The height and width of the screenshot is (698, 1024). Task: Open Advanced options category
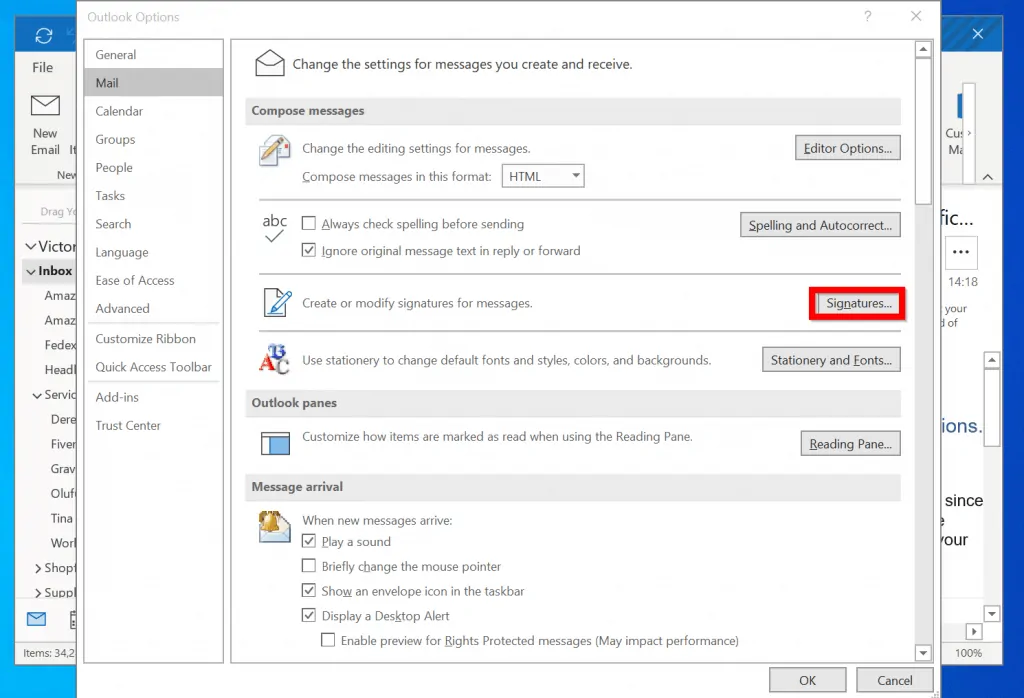click(154, 308)
